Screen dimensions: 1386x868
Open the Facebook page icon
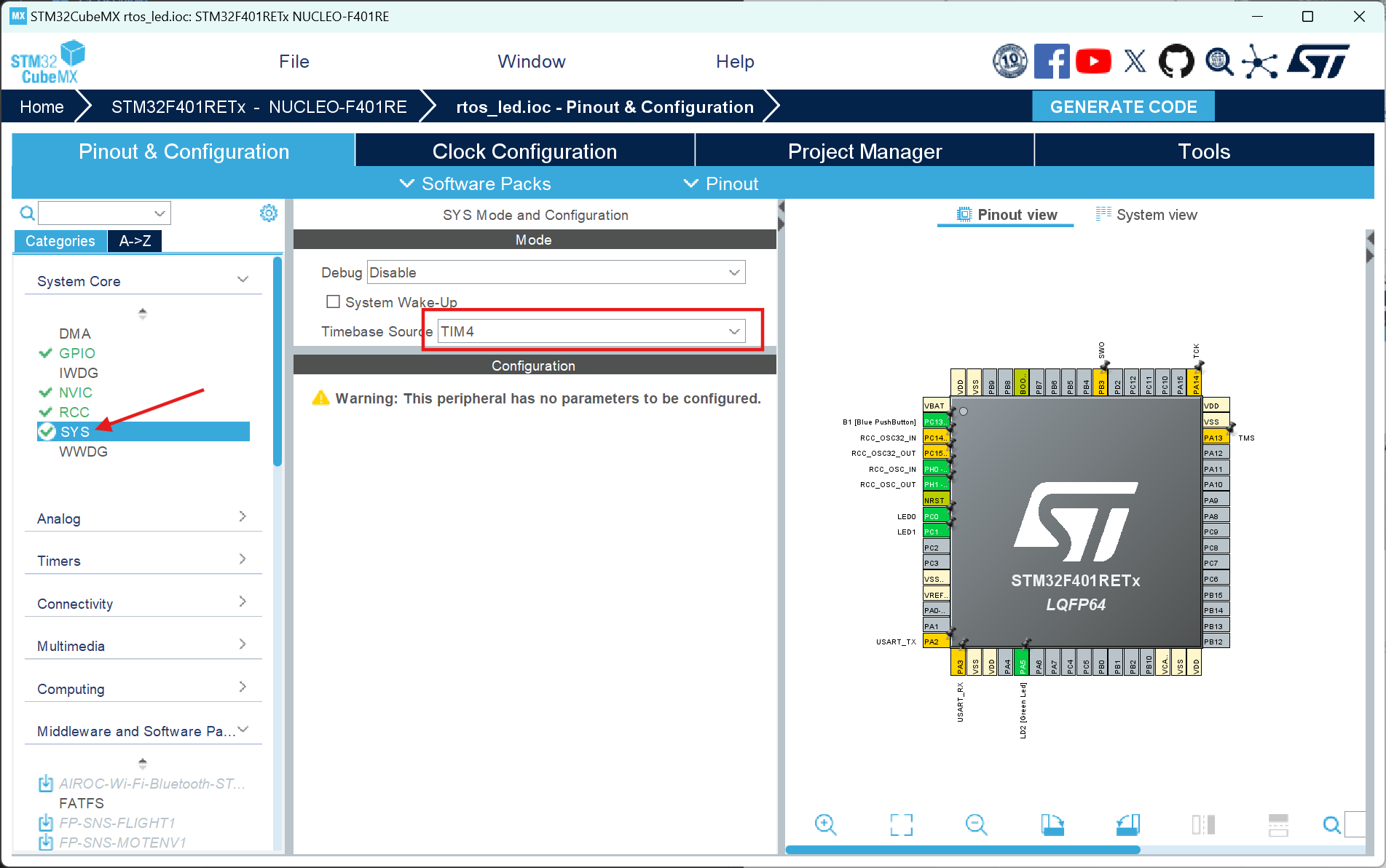1052,61
